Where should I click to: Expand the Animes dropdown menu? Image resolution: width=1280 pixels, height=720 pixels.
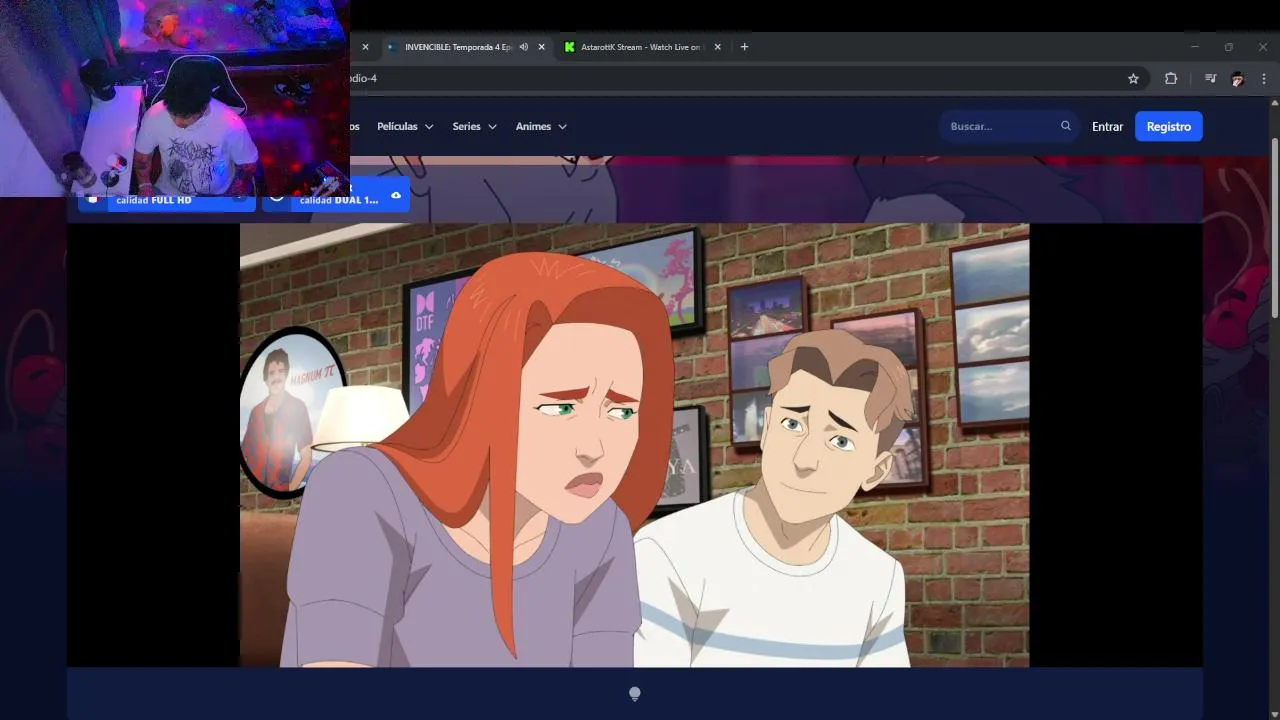[x=541, y=127]
